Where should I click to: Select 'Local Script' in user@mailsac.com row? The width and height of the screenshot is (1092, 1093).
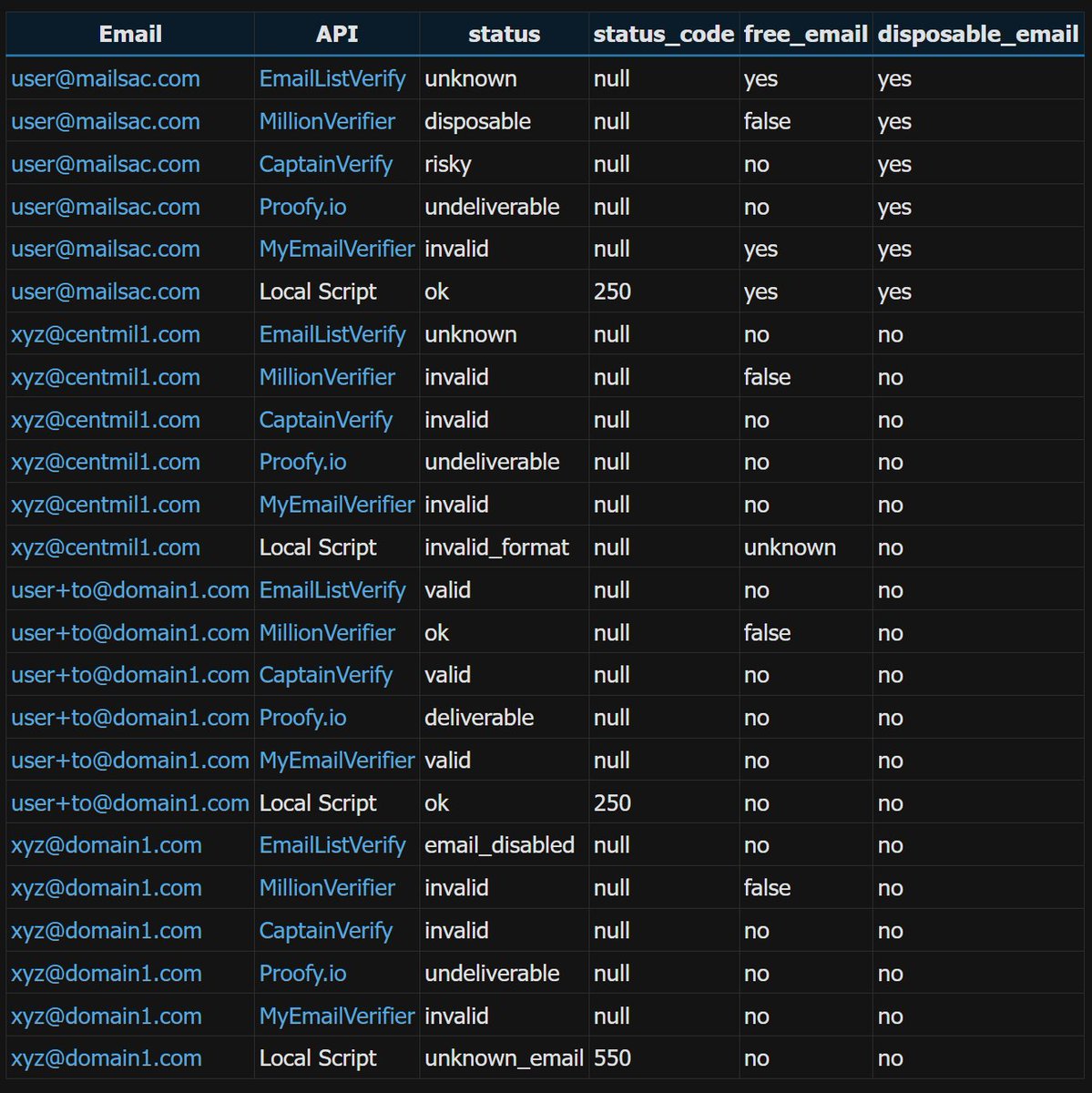click(318, 292)
